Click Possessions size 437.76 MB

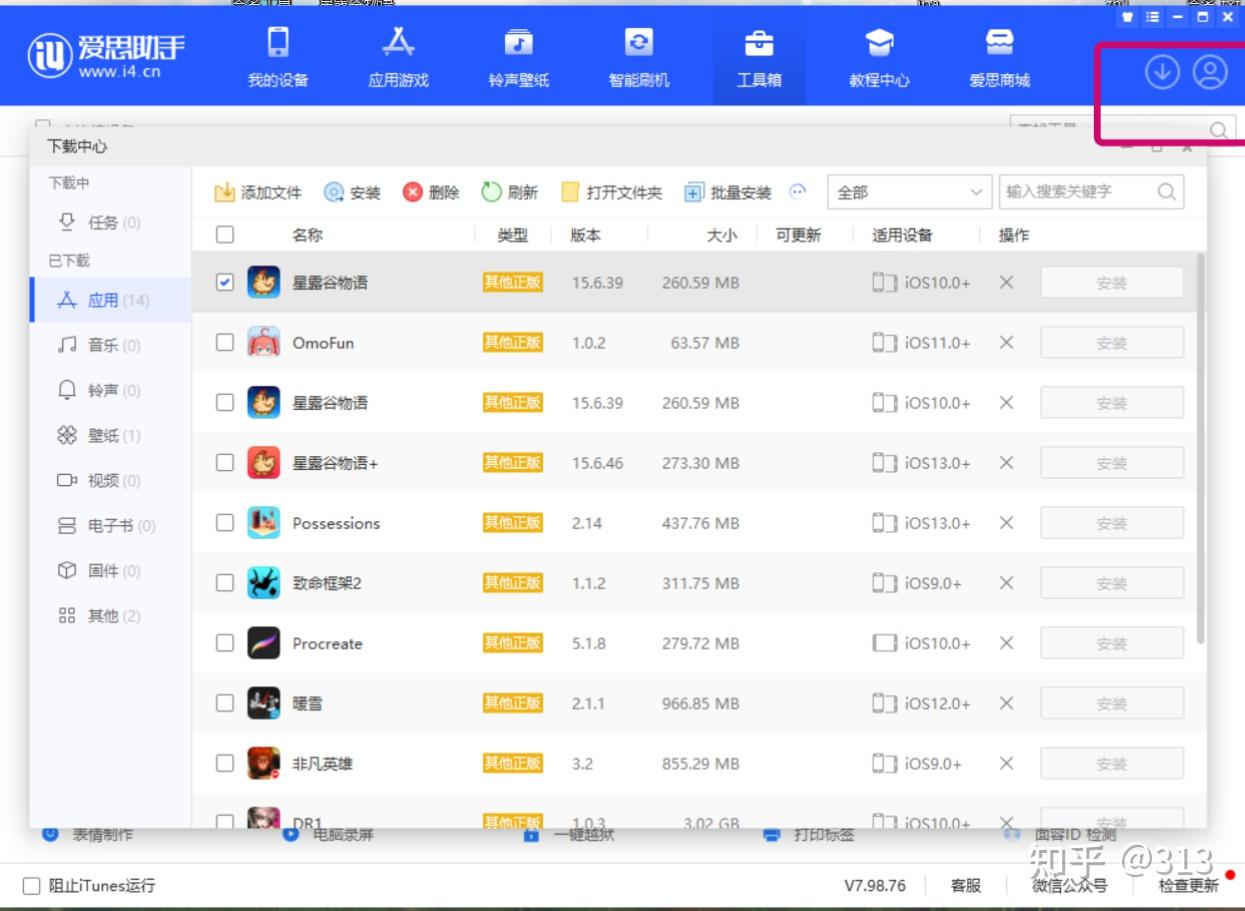pyautogui.click(x=700, y=523)
